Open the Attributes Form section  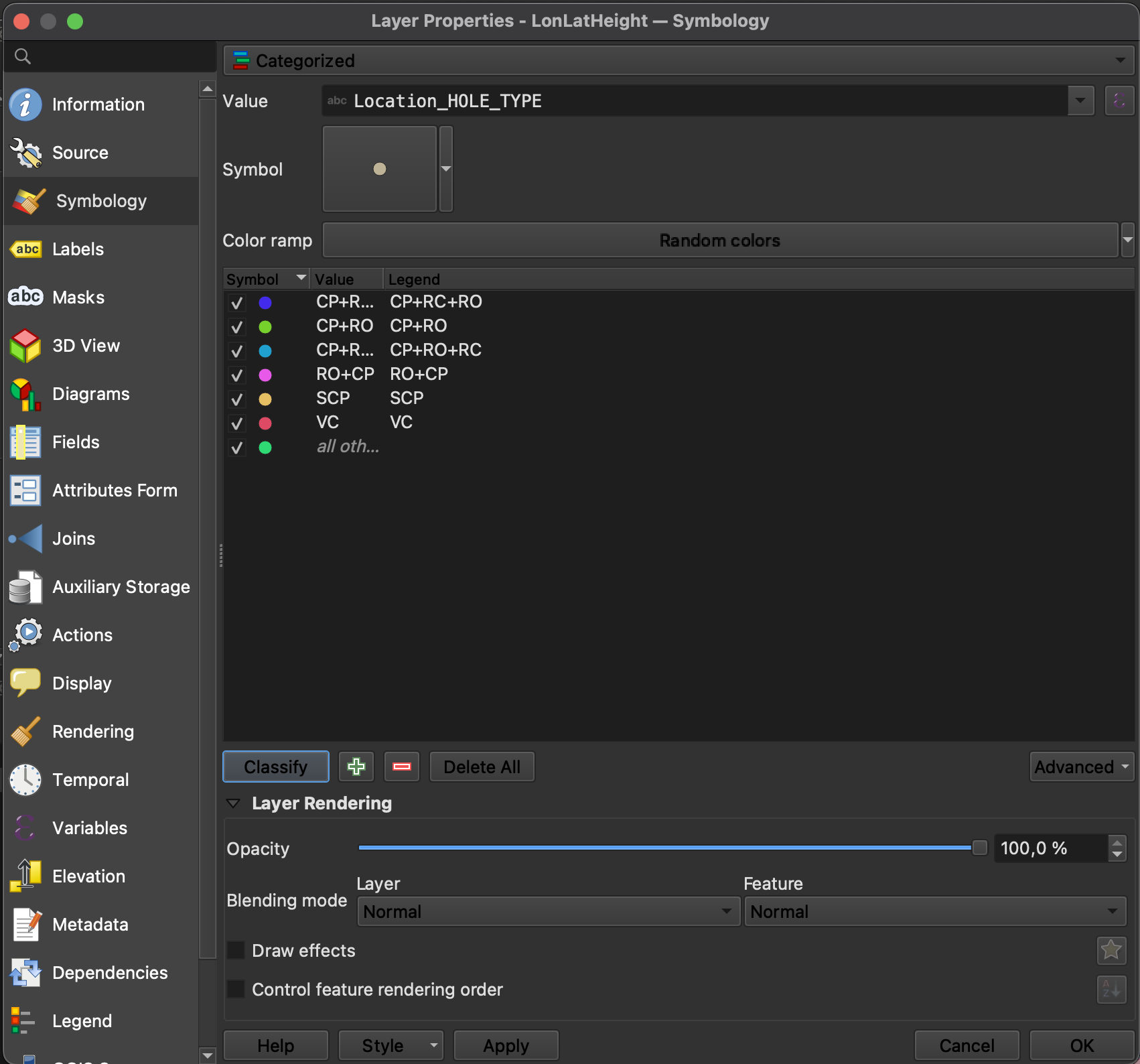coord(115,490)
